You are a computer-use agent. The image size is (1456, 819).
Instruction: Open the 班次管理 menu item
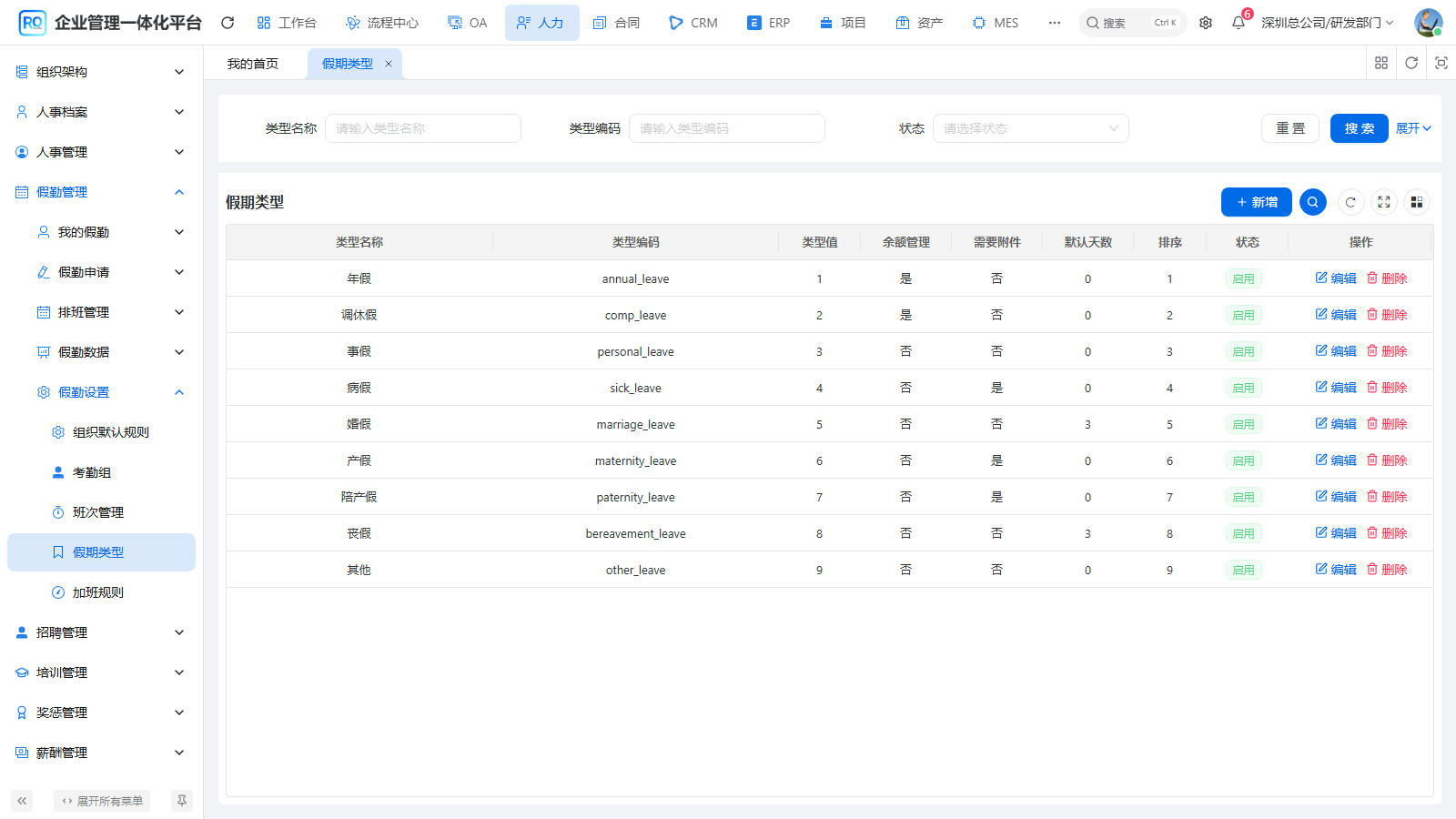click(x=101, y=512)
